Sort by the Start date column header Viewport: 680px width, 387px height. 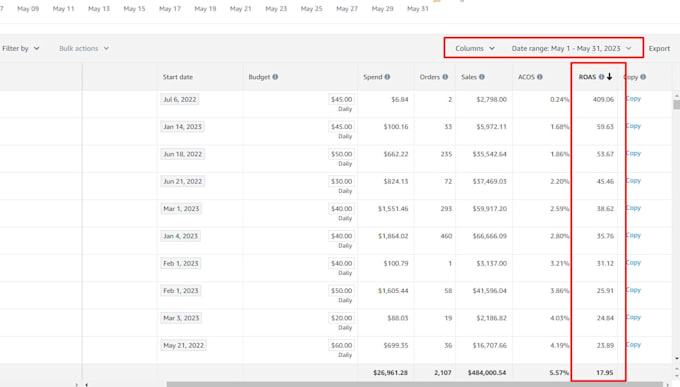[x=178, y=77]
